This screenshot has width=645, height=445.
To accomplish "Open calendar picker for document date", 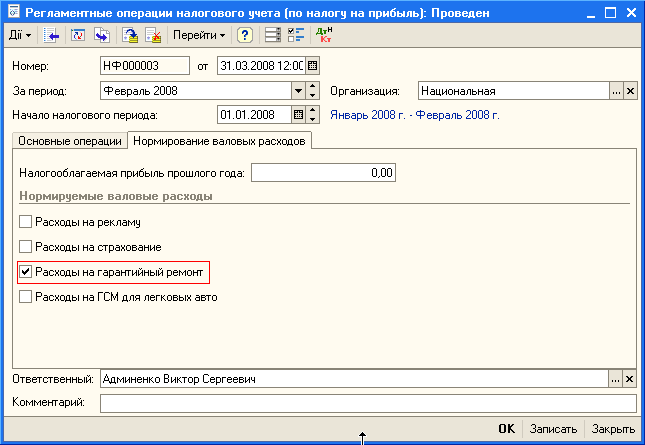I will (x=313, y=66).
